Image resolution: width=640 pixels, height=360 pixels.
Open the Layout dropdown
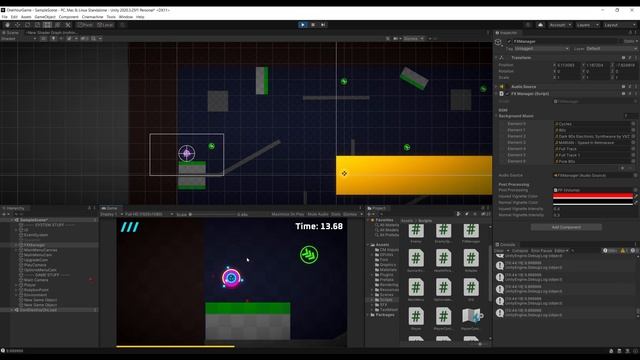(619, 25)
